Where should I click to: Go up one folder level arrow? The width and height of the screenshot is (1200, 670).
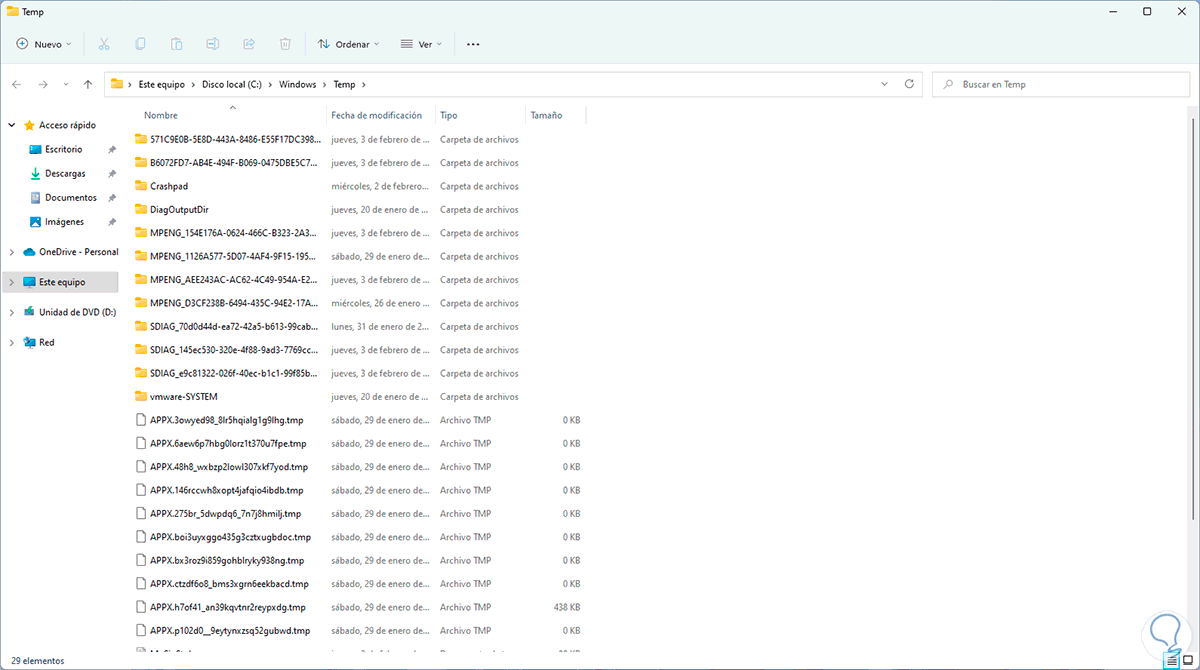(x=88, y=85)
